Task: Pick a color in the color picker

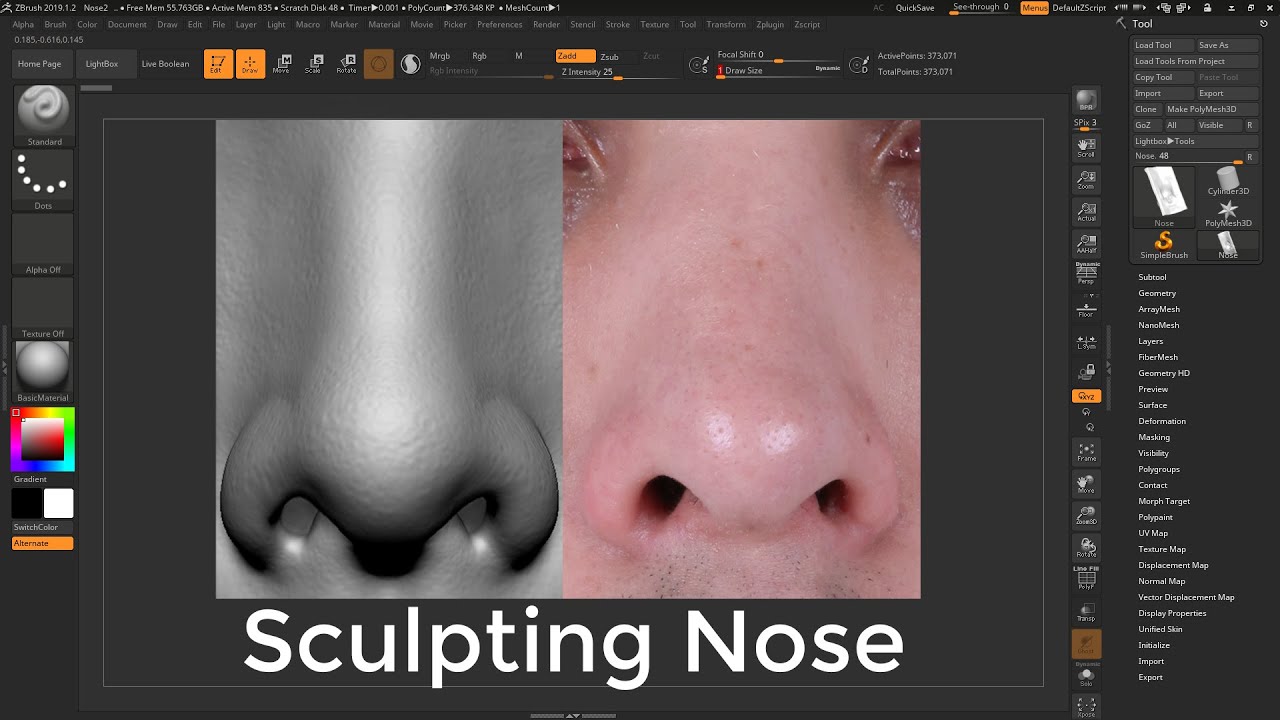Action: coord(43,439)
